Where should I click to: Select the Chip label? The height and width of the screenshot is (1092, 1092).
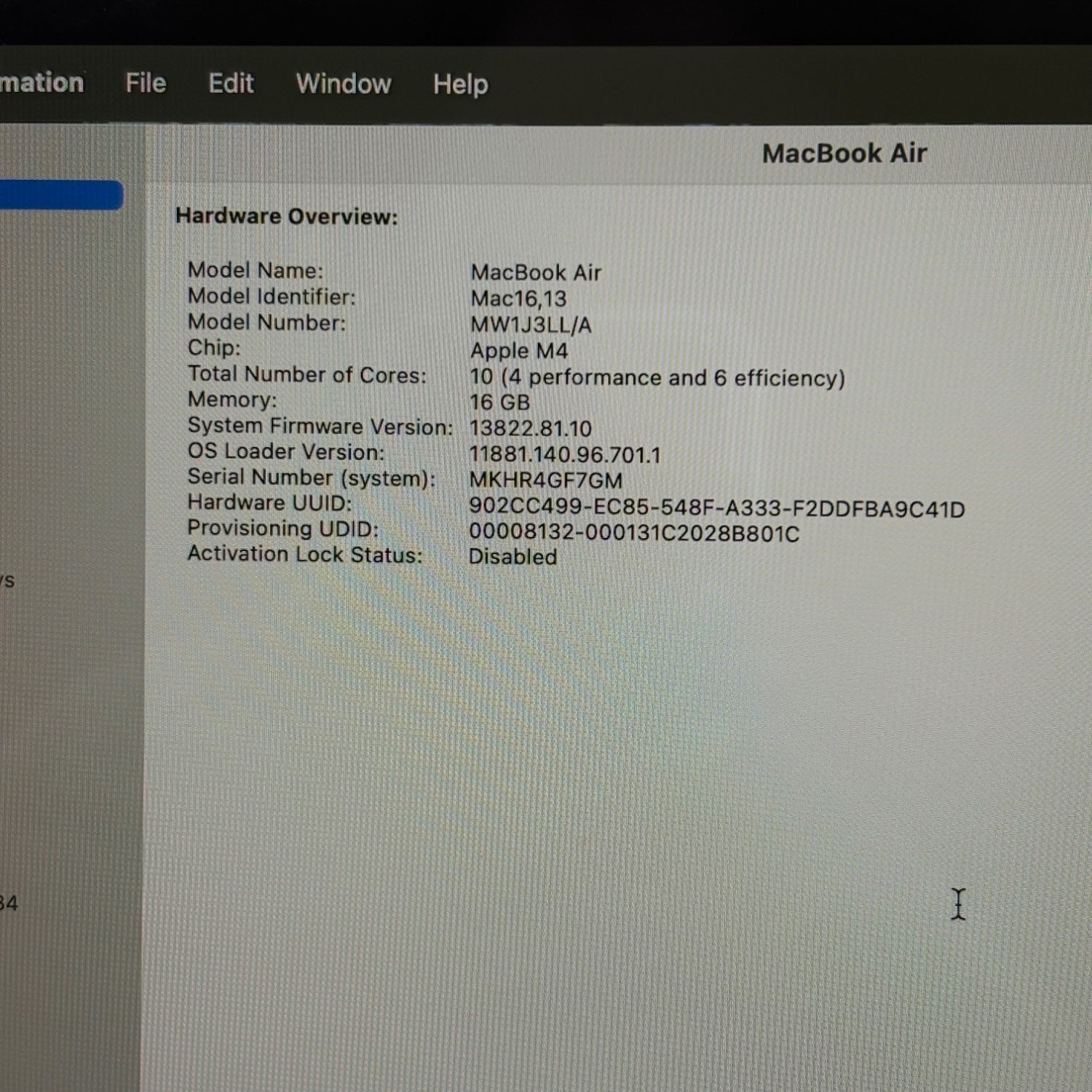pos(213,348)
